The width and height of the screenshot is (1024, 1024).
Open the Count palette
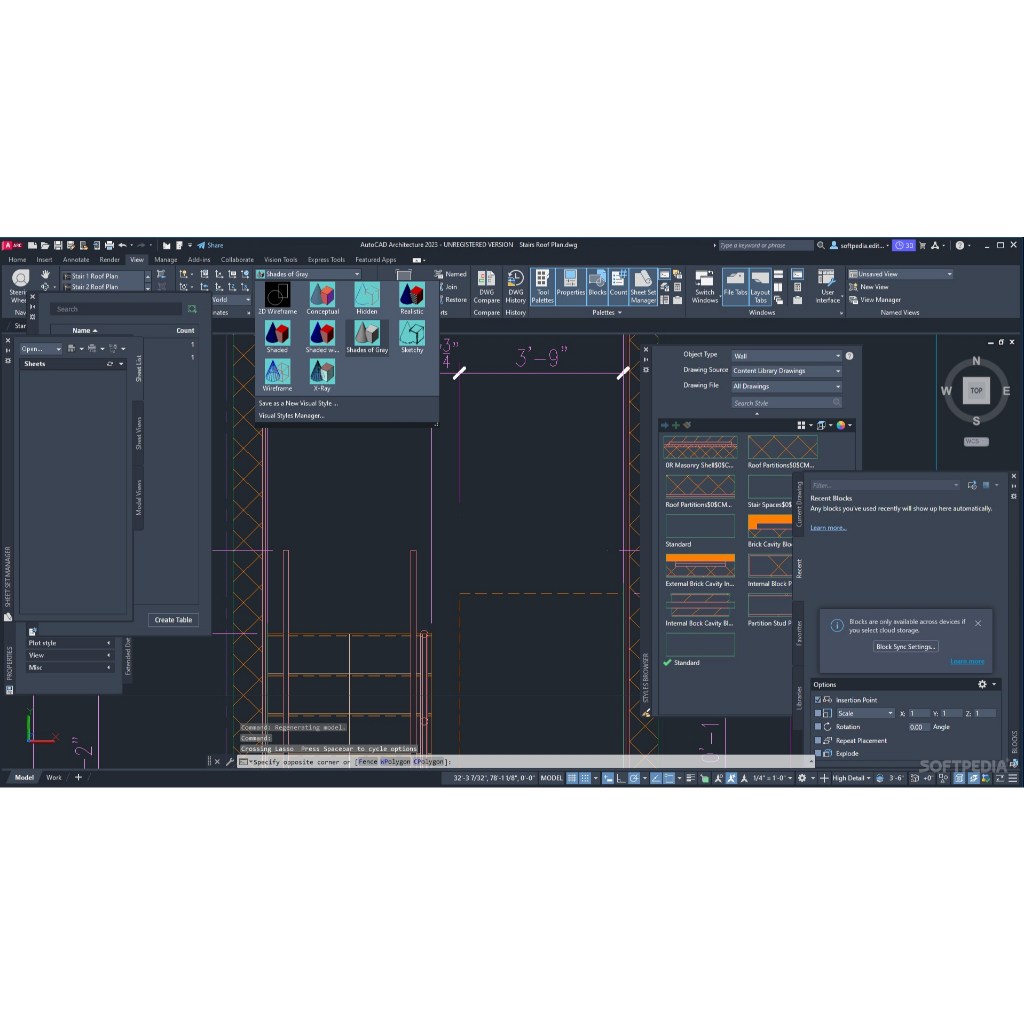(618, 287)
